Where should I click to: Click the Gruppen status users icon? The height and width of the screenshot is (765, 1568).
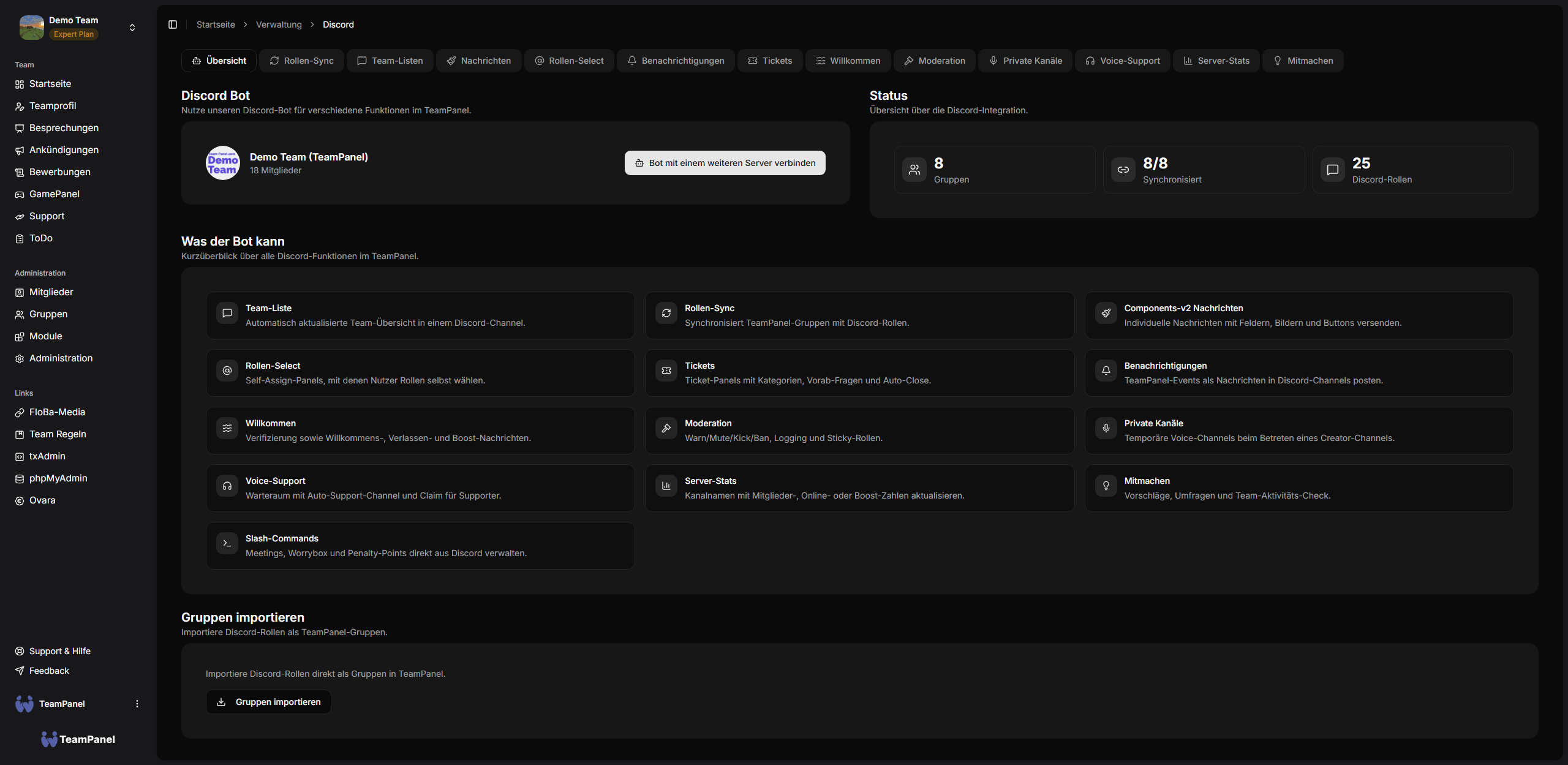click(x=914, y=170)
